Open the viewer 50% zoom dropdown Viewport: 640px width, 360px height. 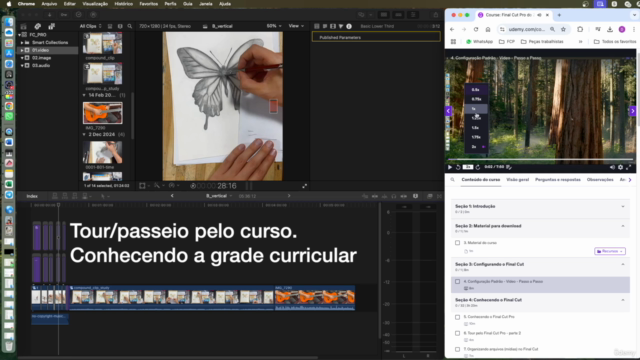coord(274,26)
